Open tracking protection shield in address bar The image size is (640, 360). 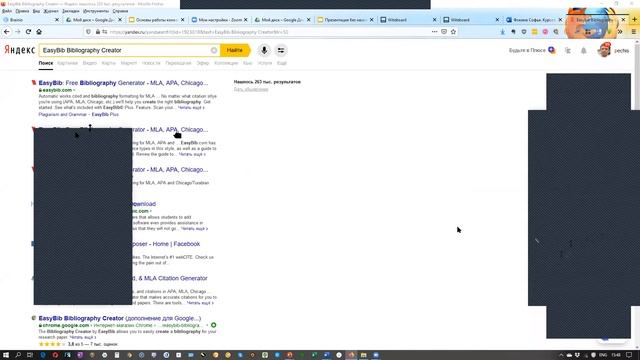coord(88,31)
